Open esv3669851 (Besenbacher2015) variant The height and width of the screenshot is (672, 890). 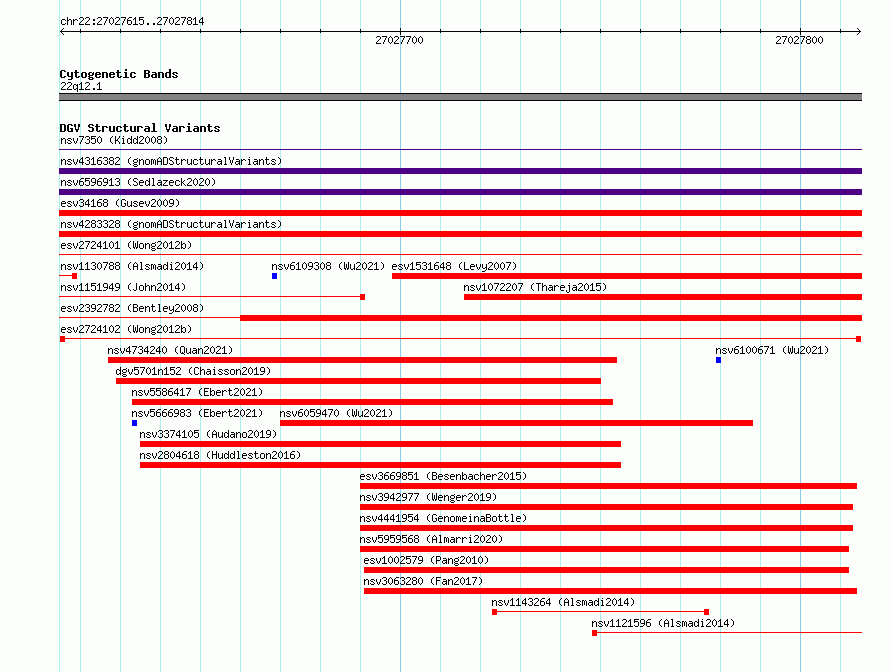[608, 486]
